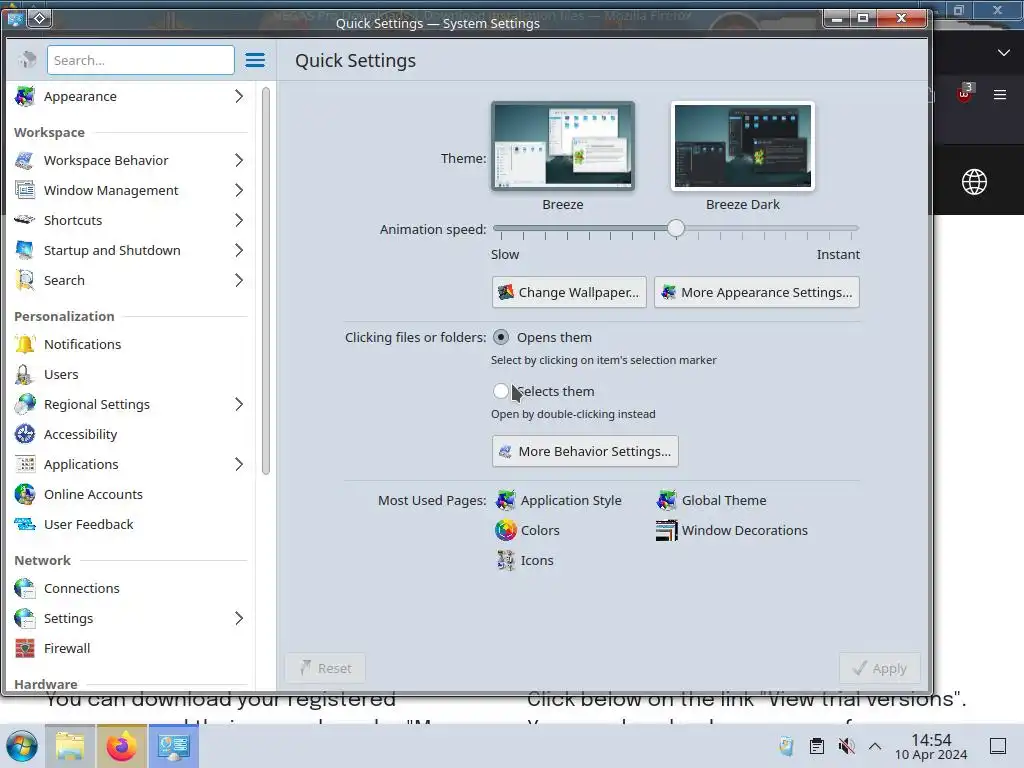Expand Regional Settings chevron
Image resolution: width=1024 pixels, height=768 pixels.
239,404
